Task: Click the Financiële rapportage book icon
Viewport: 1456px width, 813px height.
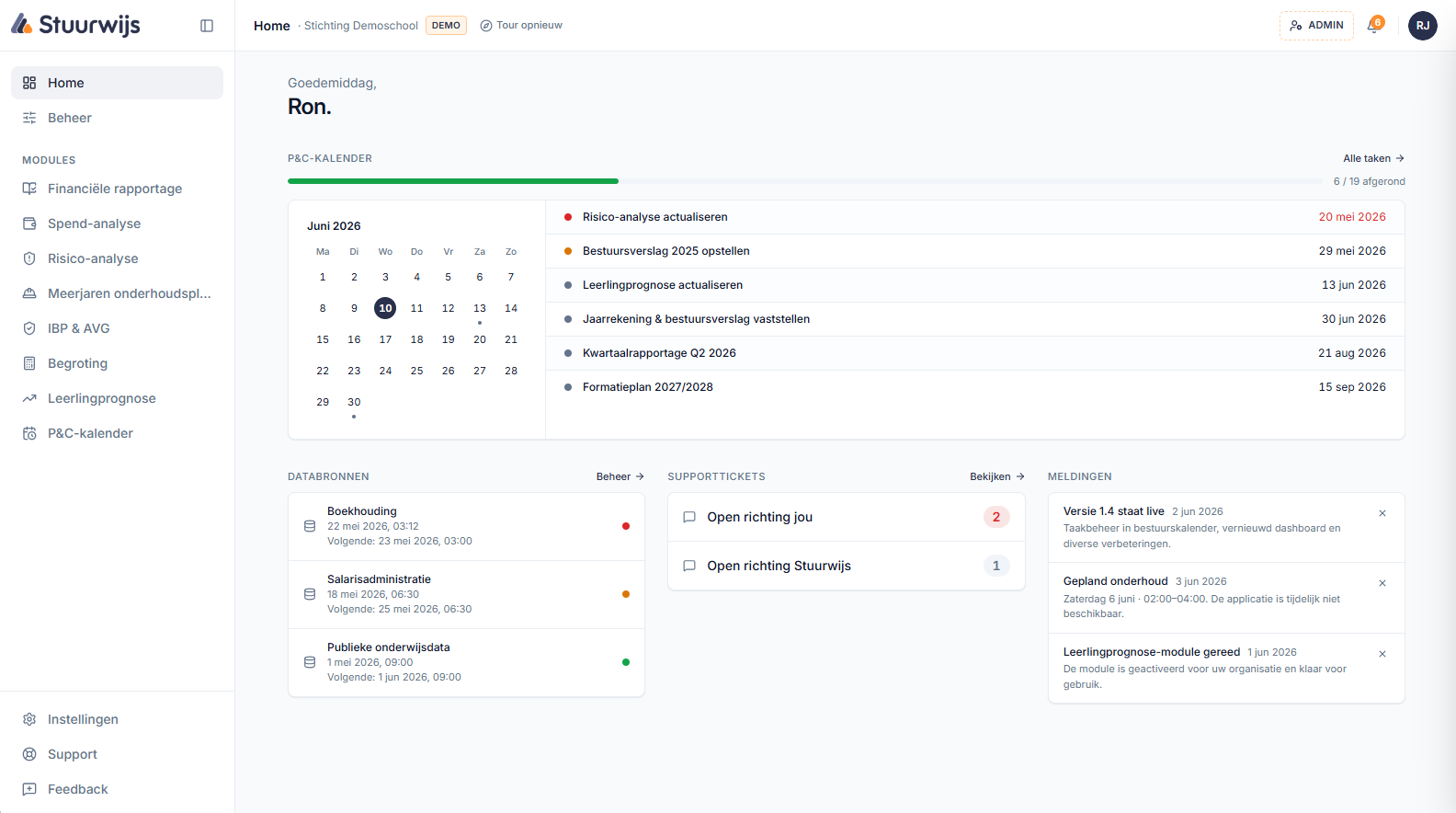Action: (x=29, y=189)
